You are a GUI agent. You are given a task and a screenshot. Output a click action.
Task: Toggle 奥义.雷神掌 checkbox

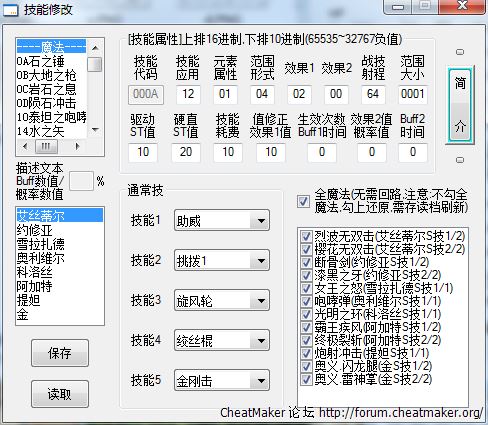(x=306, y=379)
